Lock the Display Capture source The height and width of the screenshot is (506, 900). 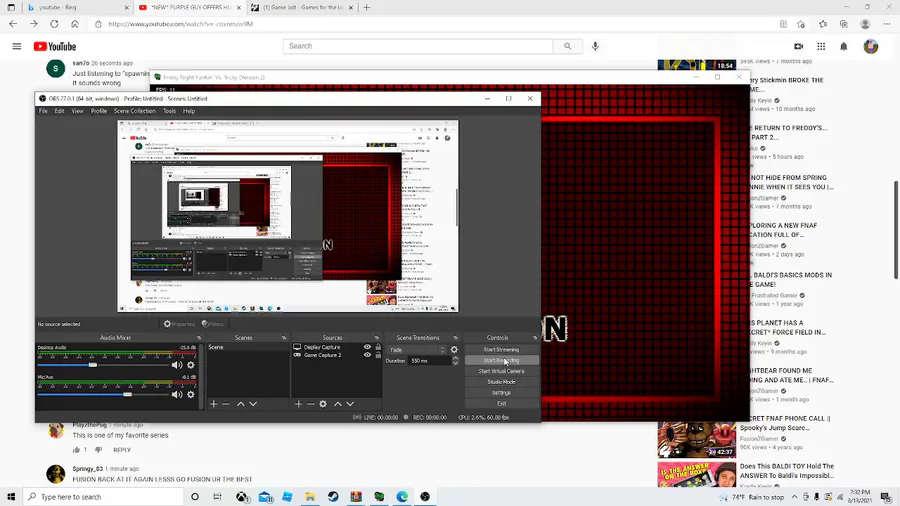coord(378,347)
